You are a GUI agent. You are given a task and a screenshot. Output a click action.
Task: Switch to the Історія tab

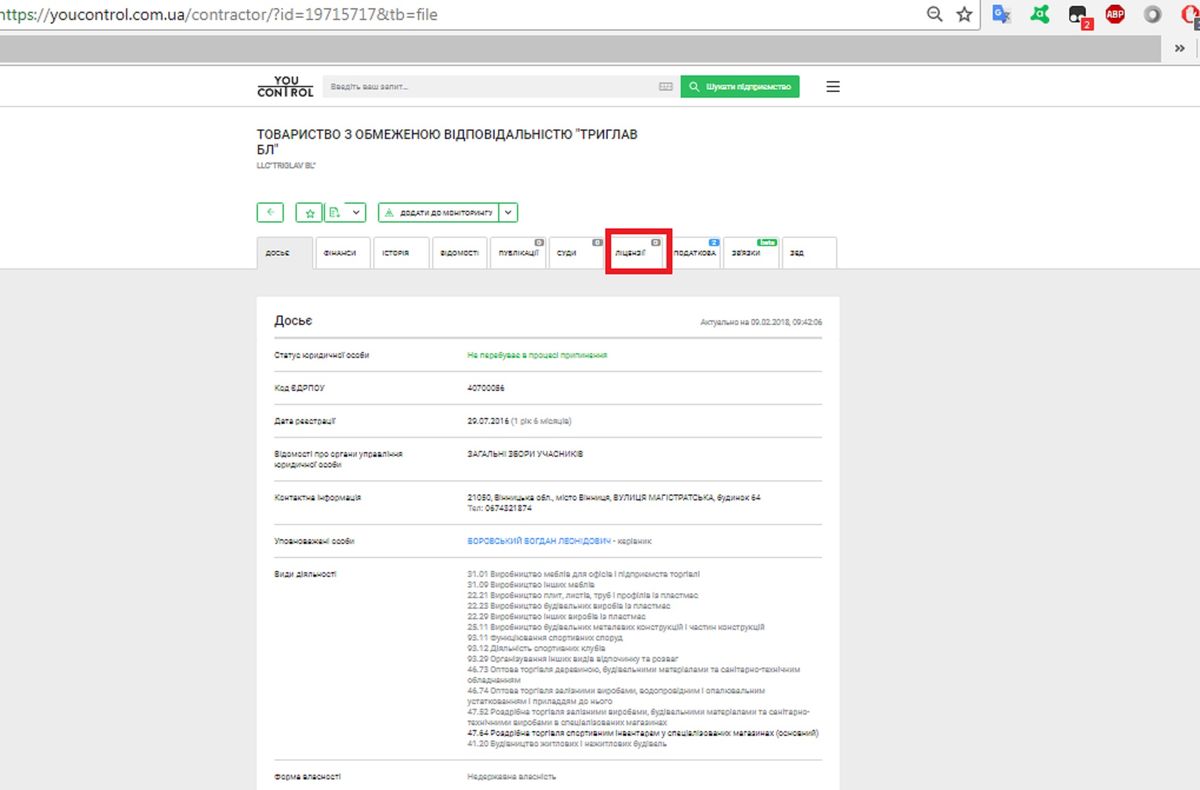coord(402,253)
